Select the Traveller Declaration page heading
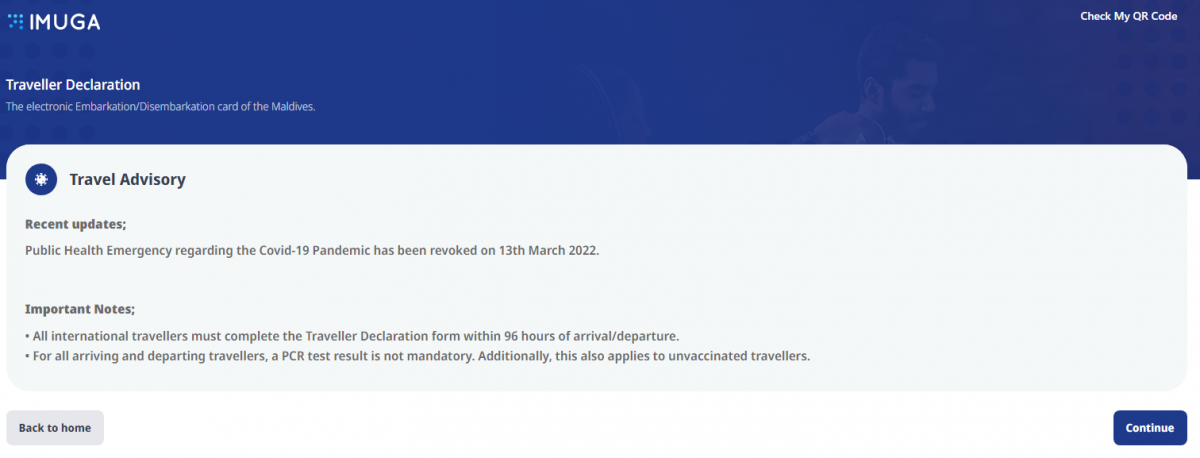1200x458 pixels. tap(73, 85)
